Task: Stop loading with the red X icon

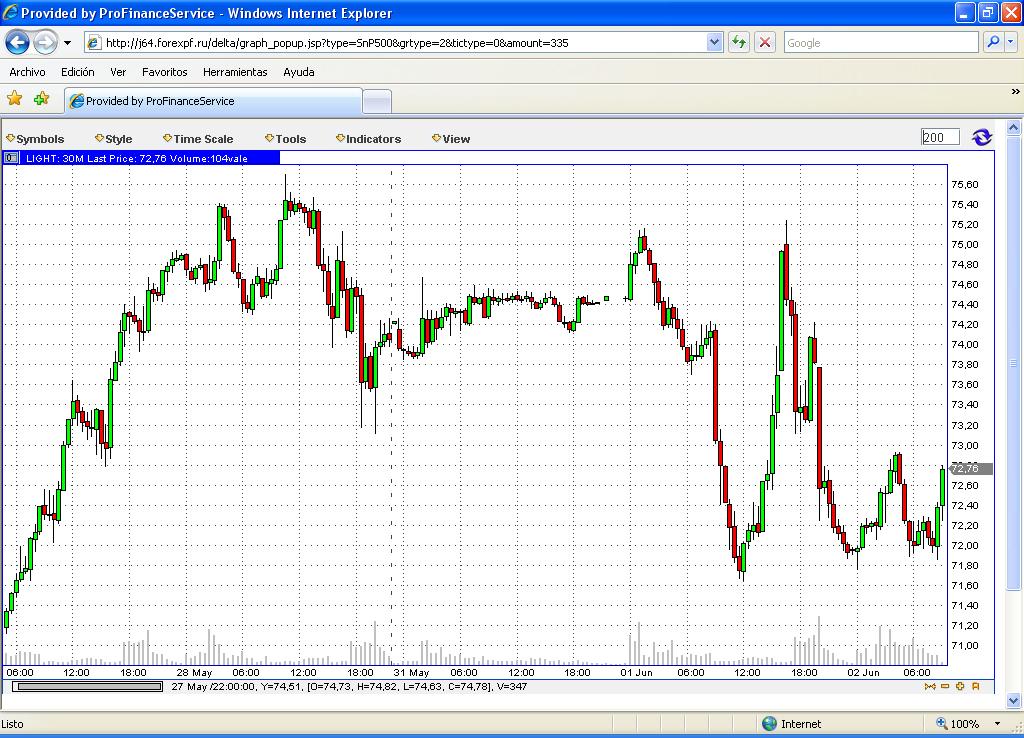Action: 765,42
